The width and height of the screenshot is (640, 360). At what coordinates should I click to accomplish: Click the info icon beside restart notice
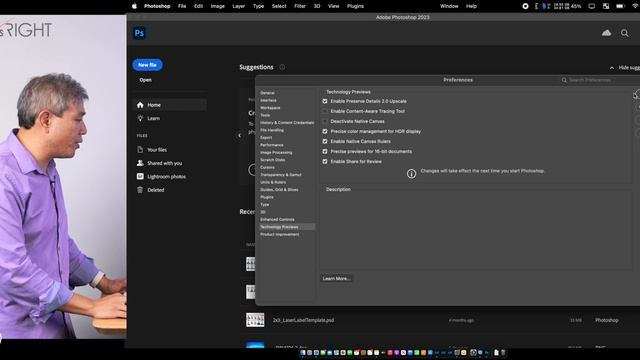tap(411, 174)
